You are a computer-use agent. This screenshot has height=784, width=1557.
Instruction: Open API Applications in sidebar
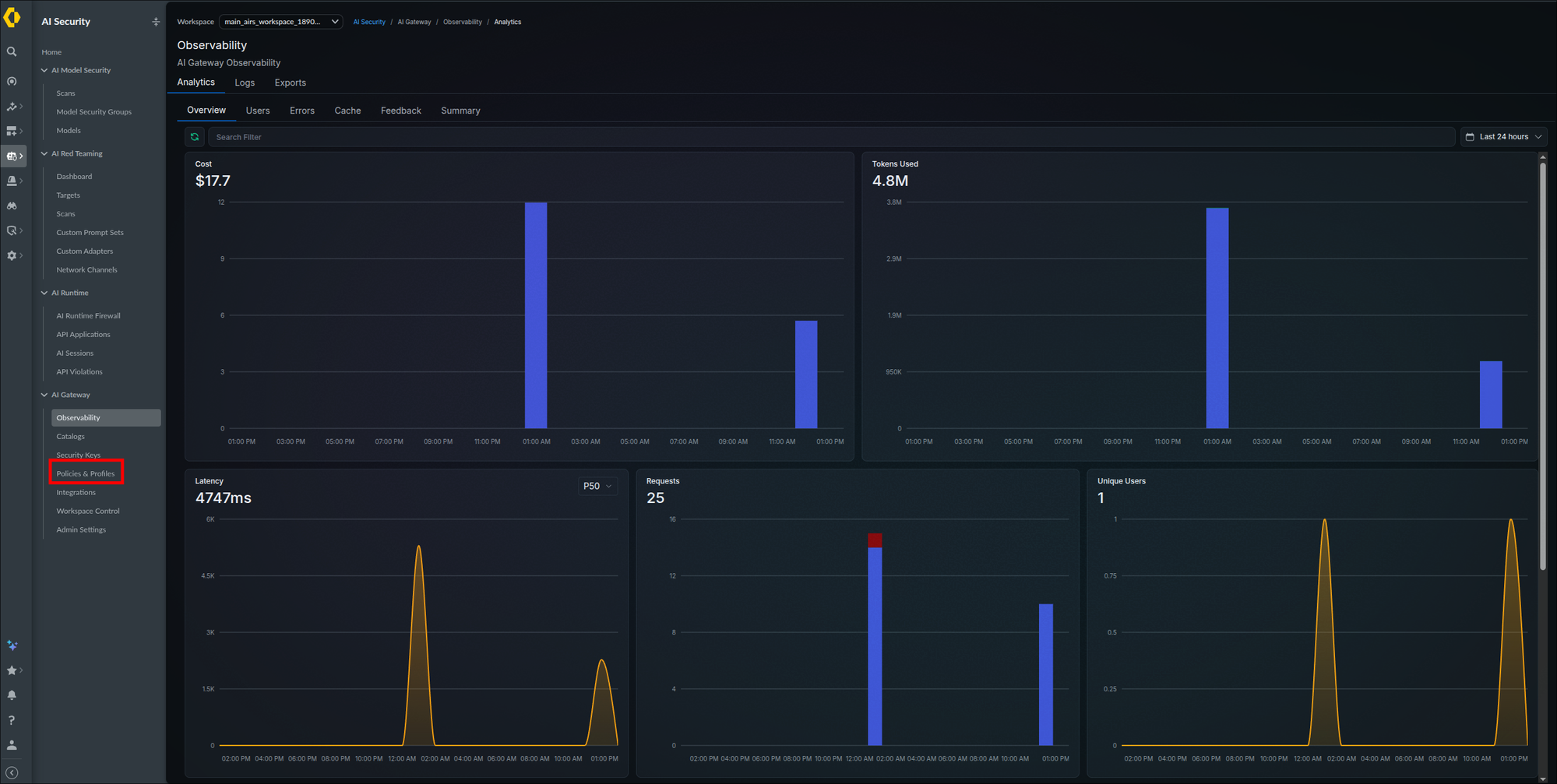coord(83,335)
